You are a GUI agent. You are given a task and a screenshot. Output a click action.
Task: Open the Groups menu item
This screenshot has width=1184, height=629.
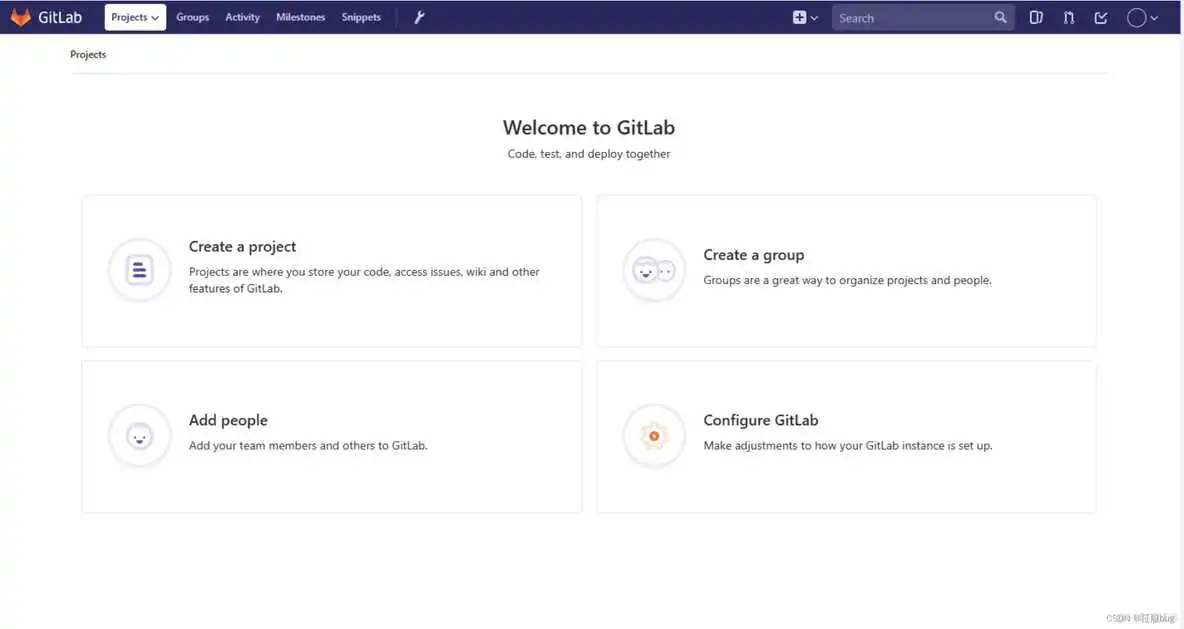(x=192, y=17)
